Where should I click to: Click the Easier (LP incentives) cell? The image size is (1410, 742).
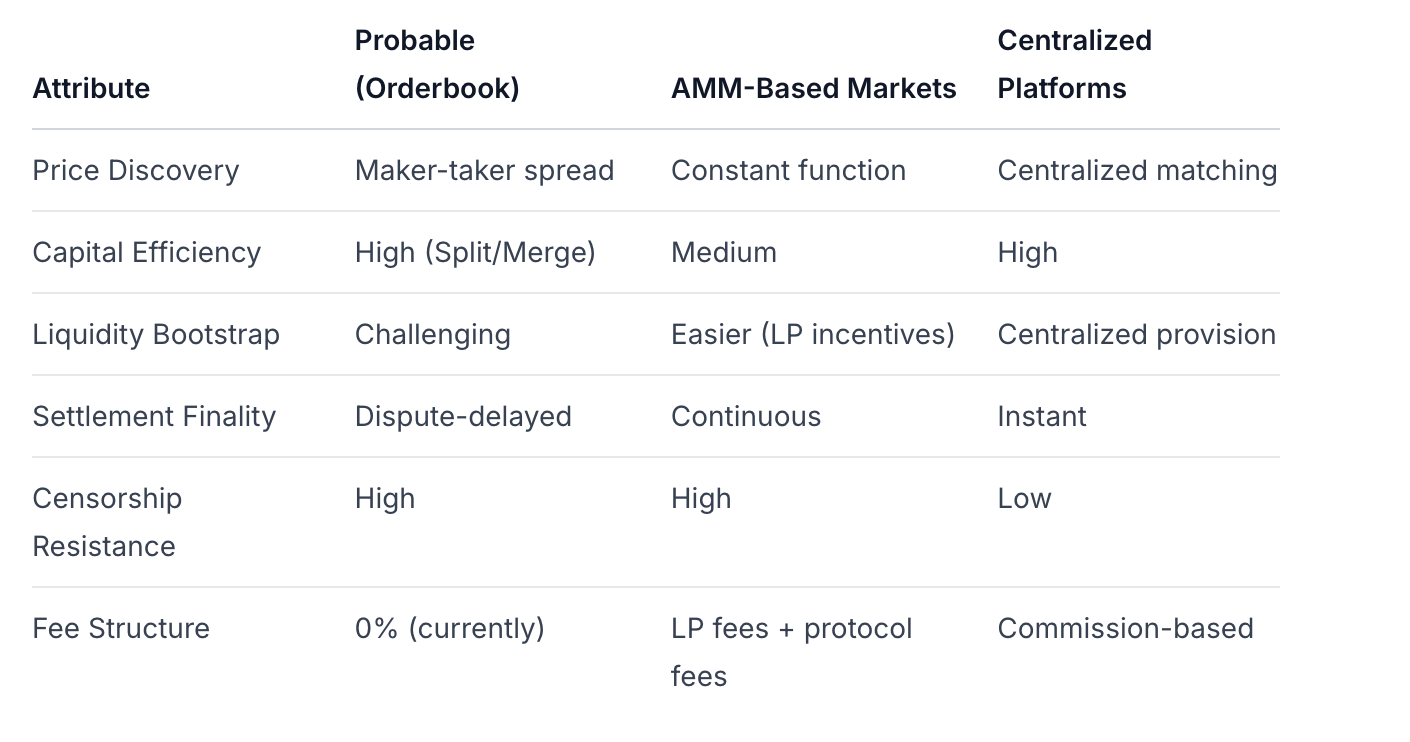[x=812, y=334]
